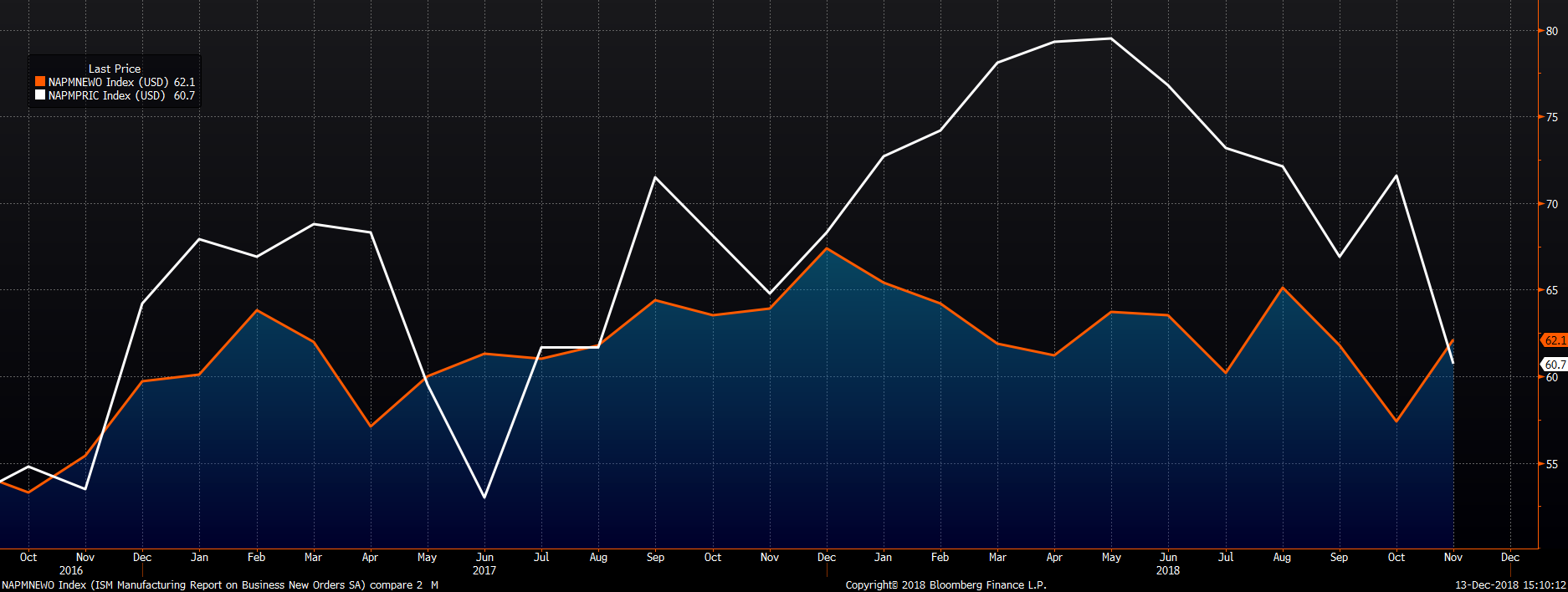Viewport: 1568px width, 592px height.
Task: Click the Bloomberg Finance L.P. copyright text
Action: 945,585
